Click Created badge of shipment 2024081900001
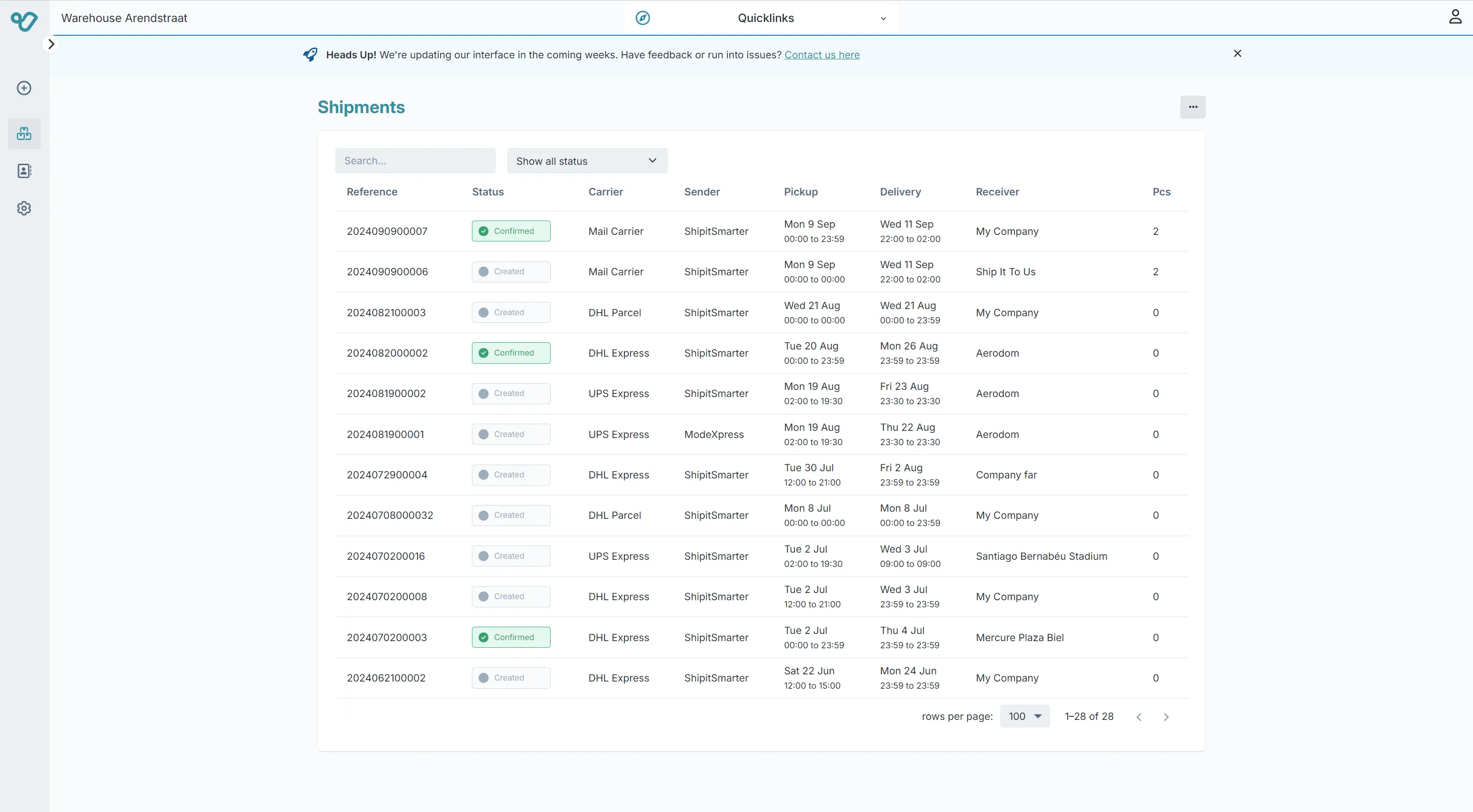Image resolution: width=1473 pixels, height=812 pixels. pos(511,434)
